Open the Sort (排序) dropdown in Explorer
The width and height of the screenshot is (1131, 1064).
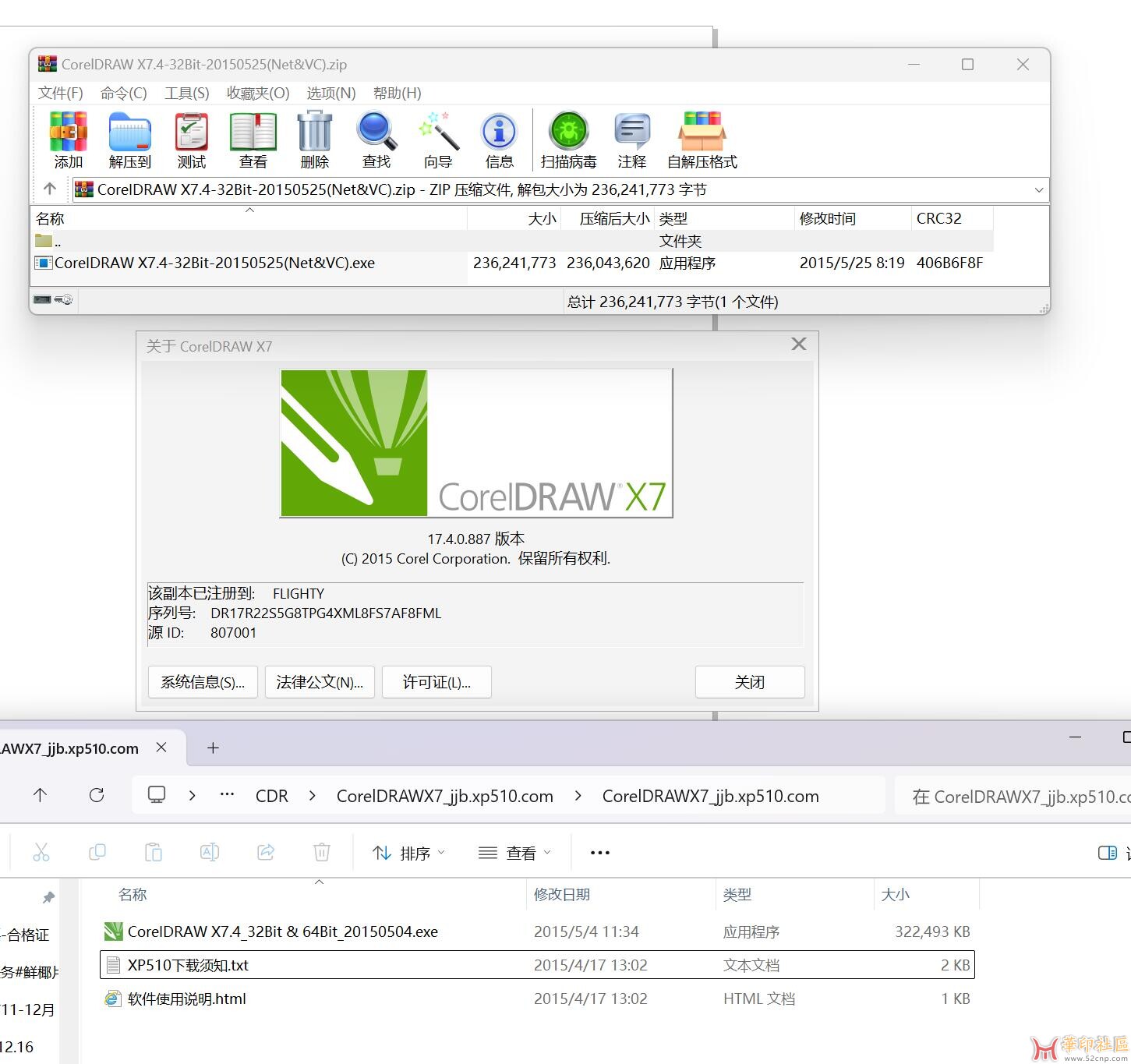pos(409,853)
